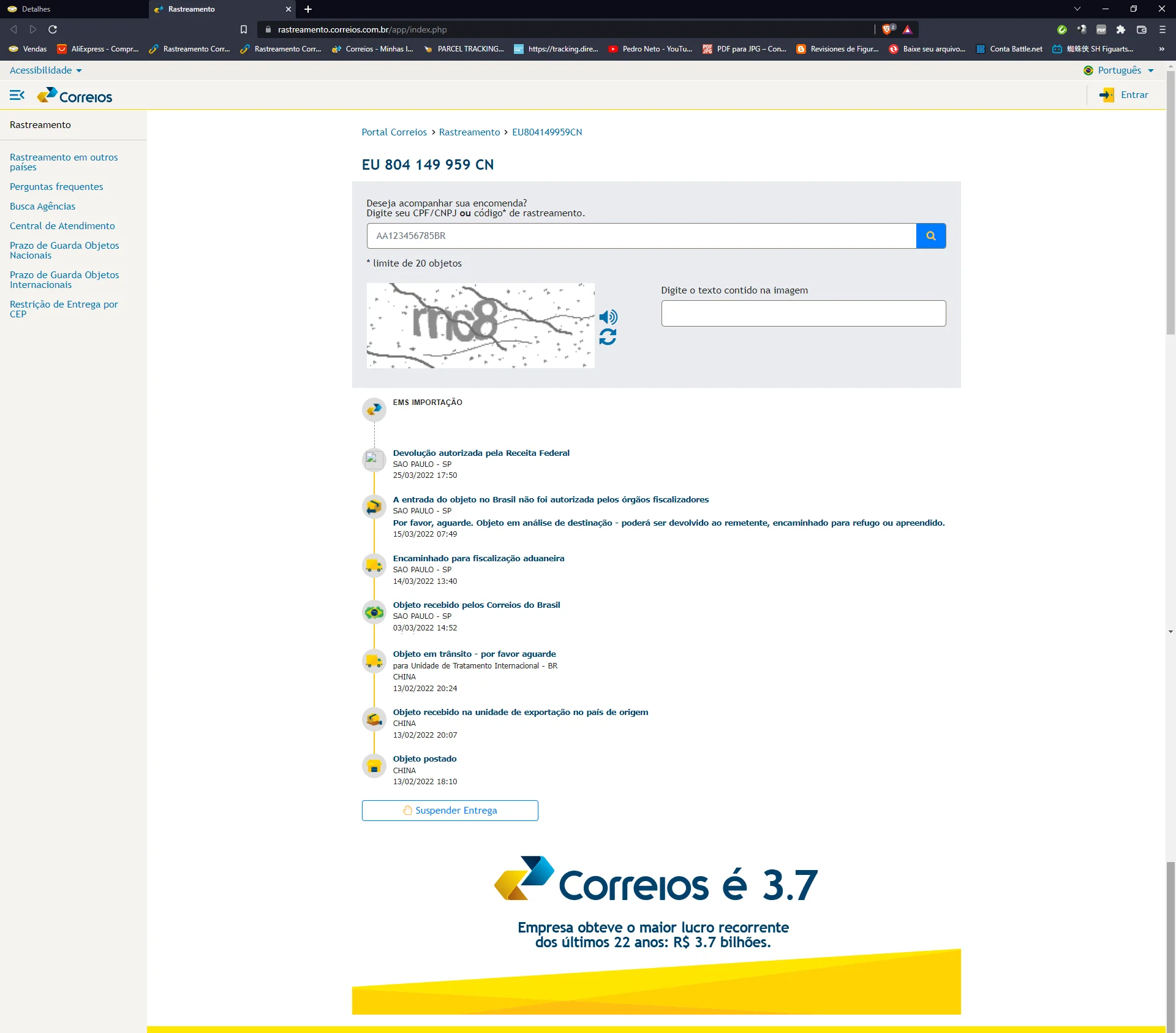Open a new browser tab
This screenshot has width=1176, height=1033.
(308, 9)
